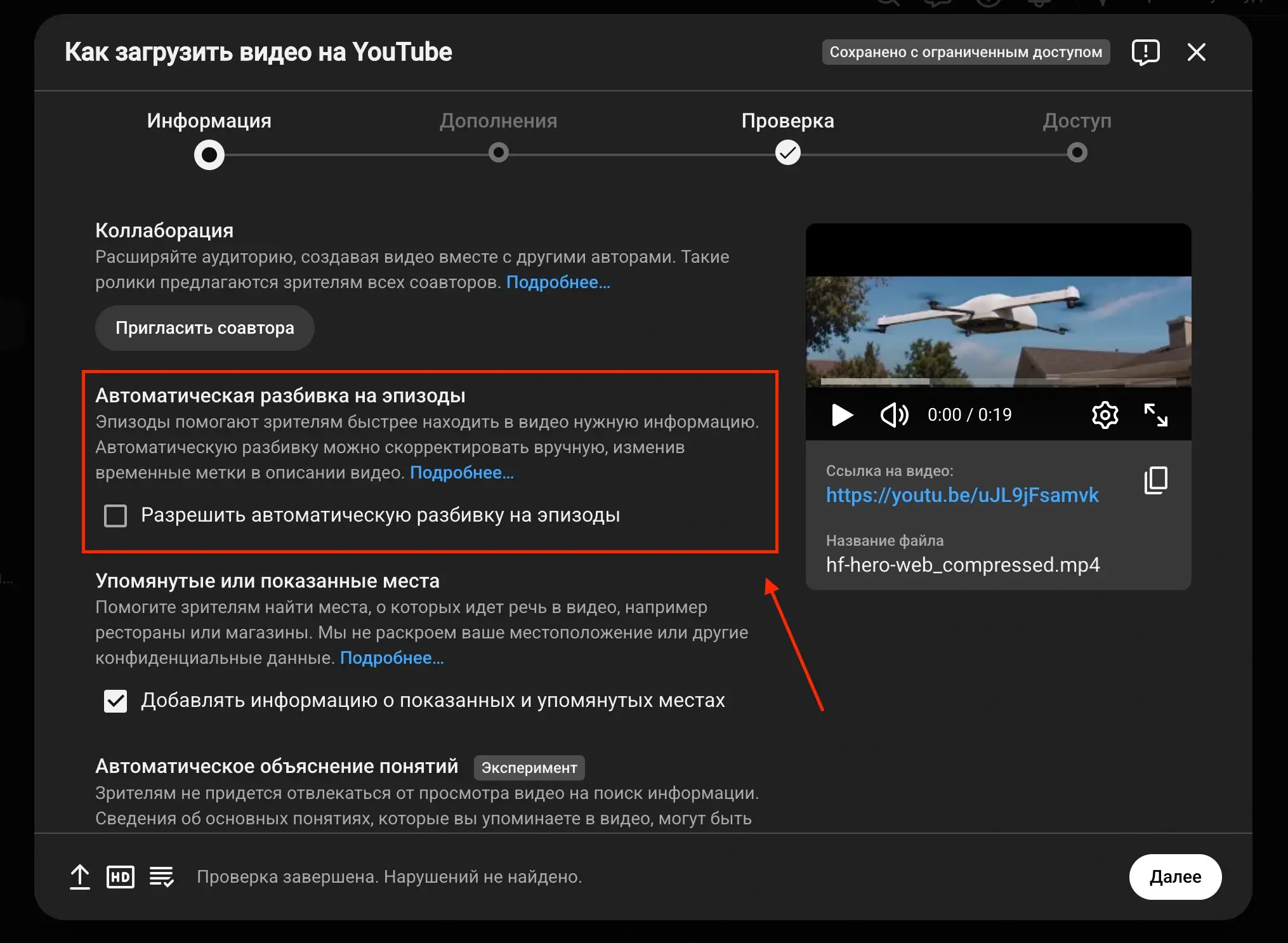Open the send feedback icon
This screenshot has width=1288, height=943.
click(1145, 52)
